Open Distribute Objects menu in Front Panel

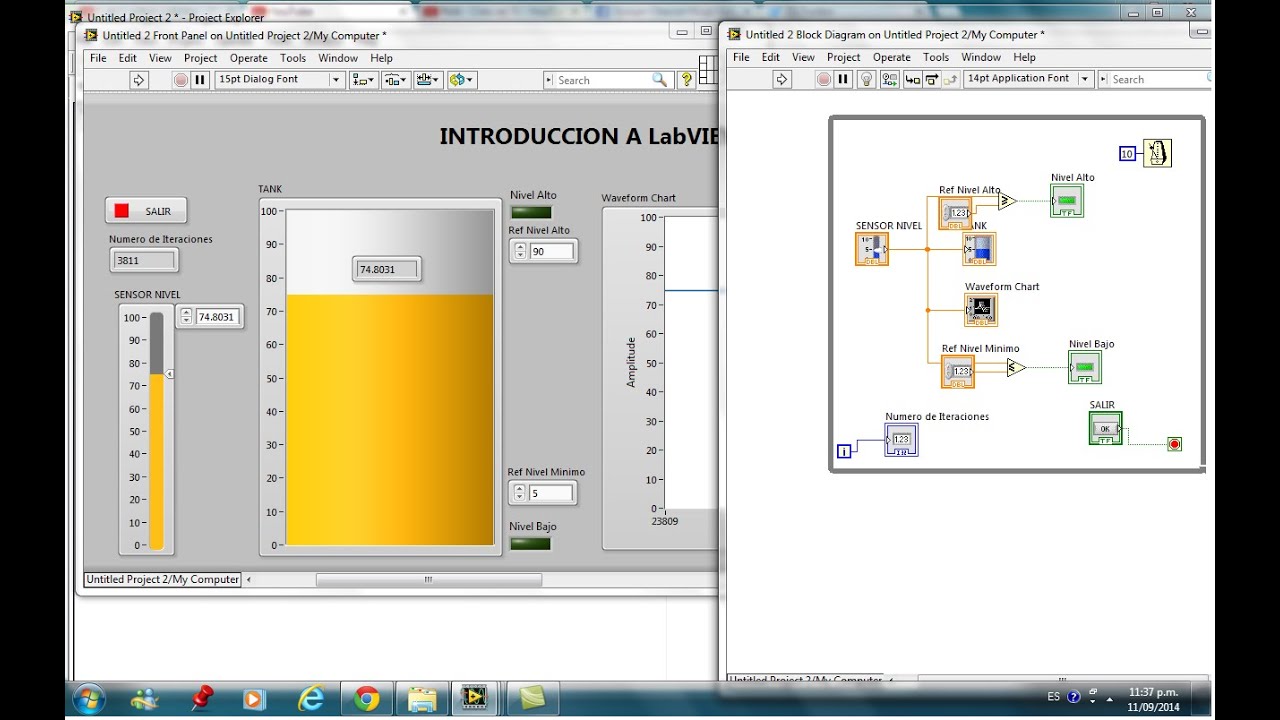395,80
